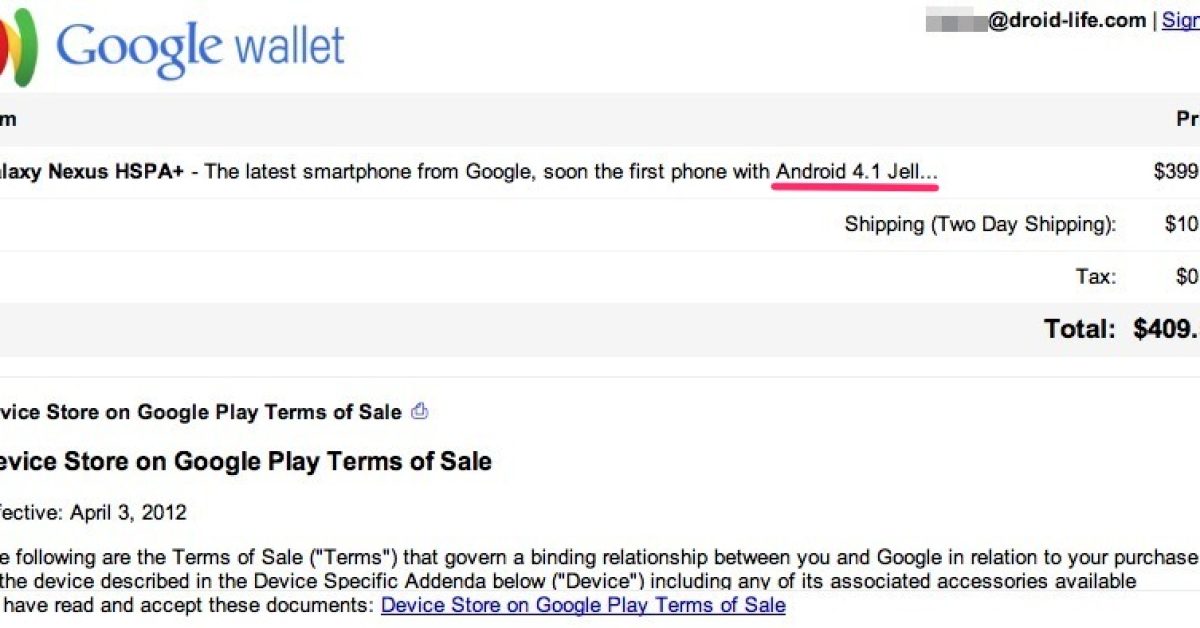Click the "have read and accept these documents" text

[186, 605]
